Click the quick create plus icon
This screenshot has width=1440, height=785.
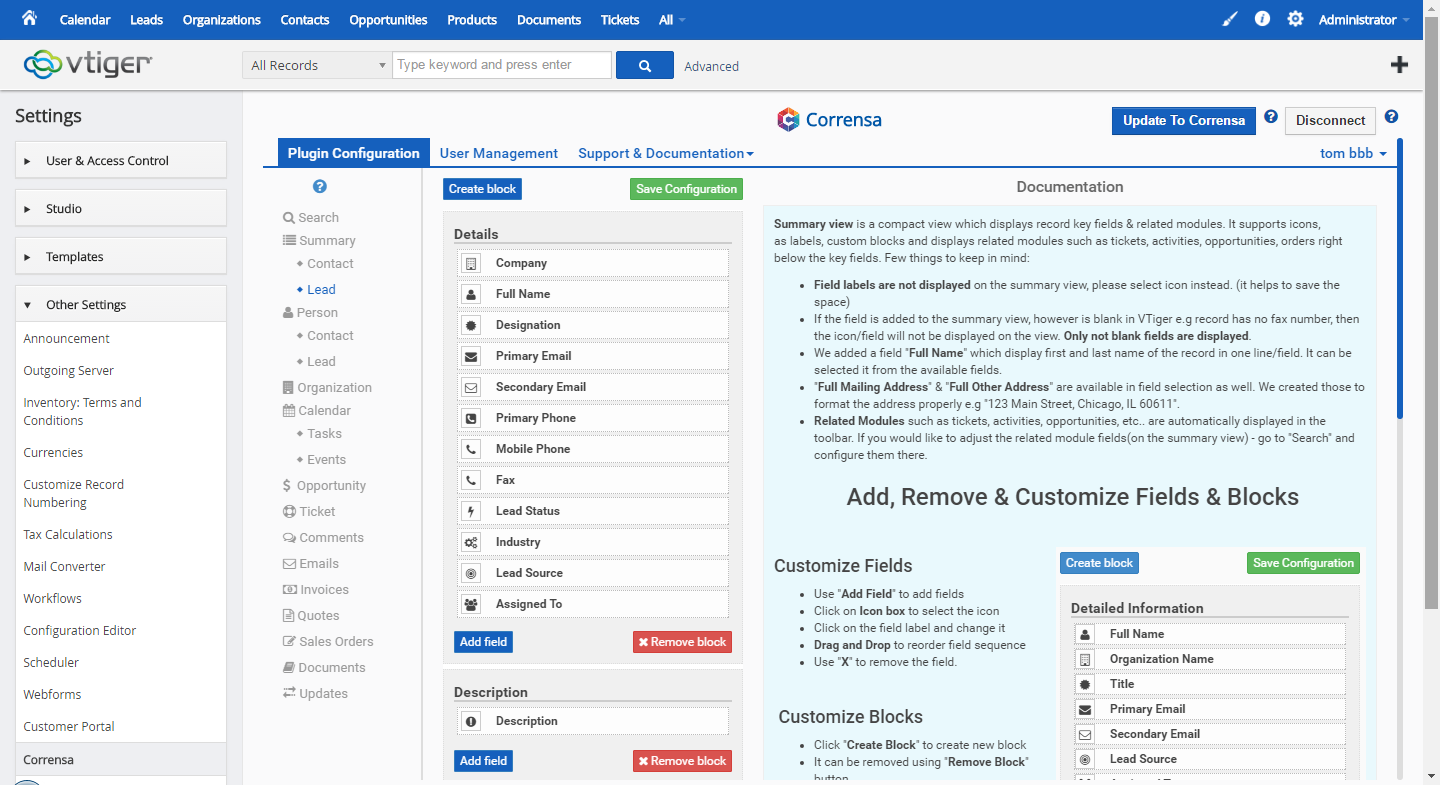(x=1400, y=65)
